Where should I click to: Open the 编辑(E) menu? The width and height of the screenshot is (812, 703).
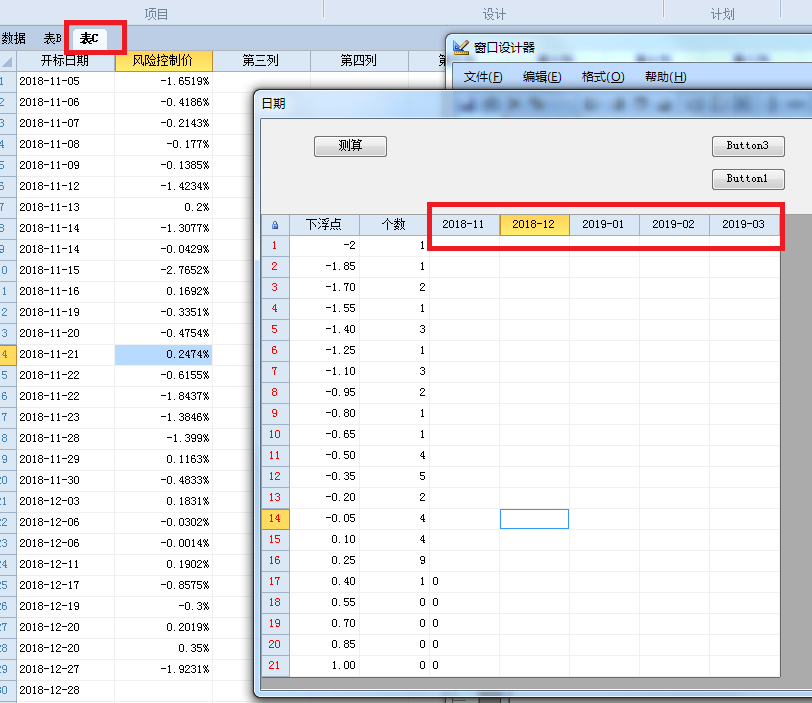click(542, 77)
